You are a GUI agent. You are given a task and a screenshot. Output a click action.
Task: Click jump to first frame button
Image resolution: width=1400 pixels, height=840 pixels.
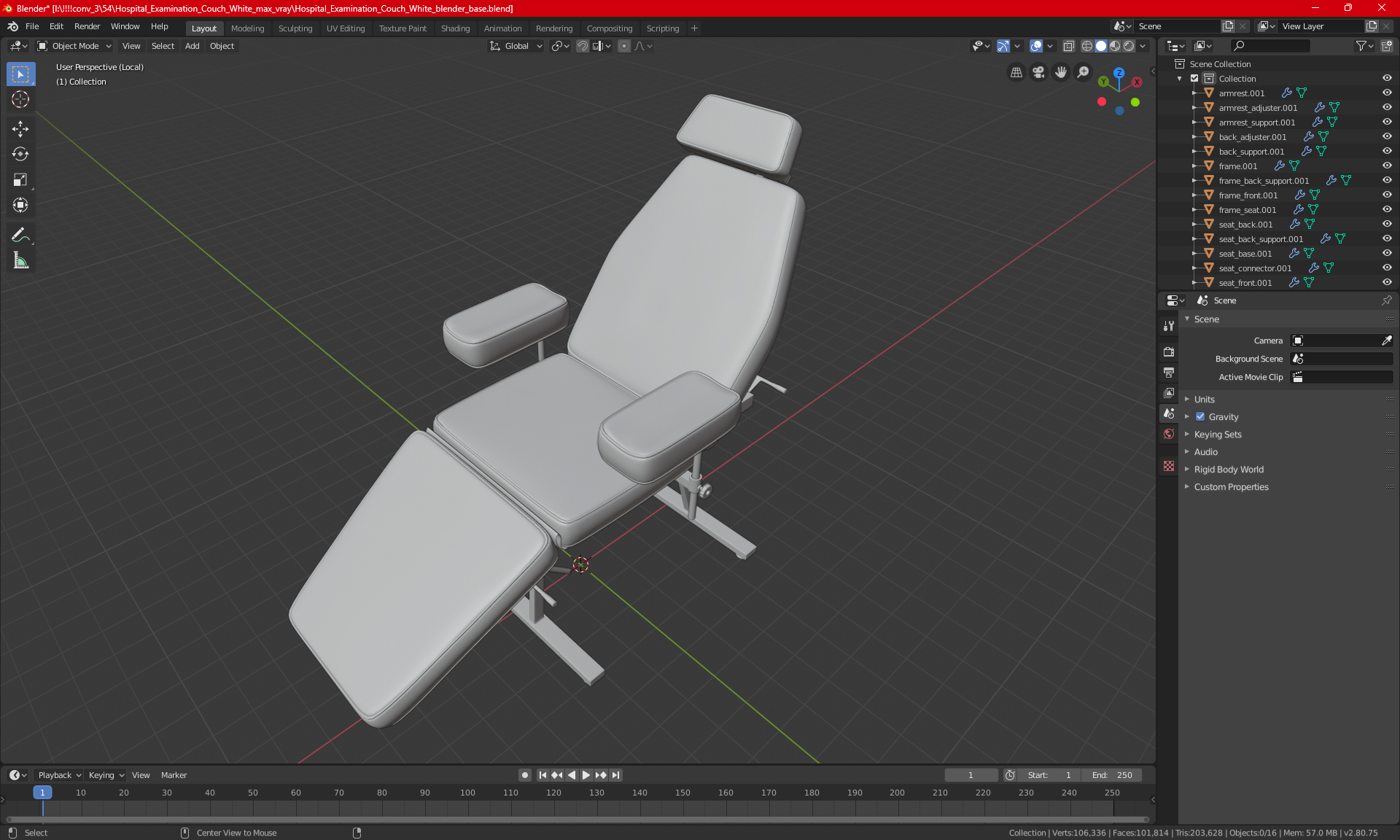[542, 775]
